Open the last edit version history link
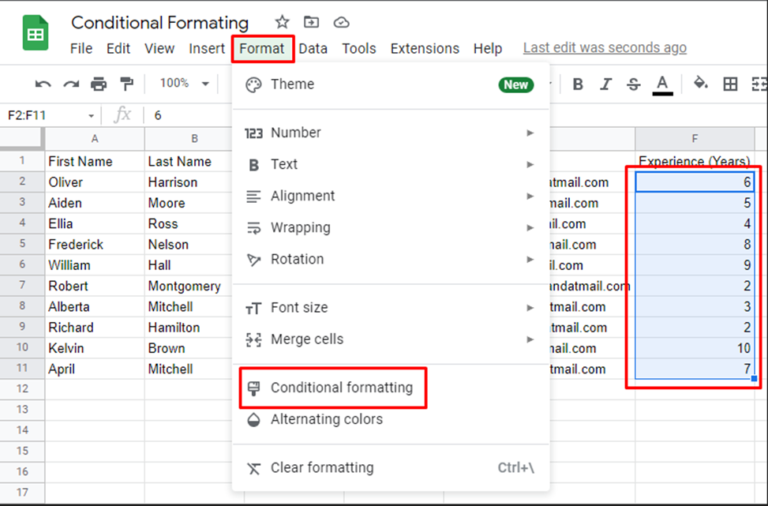The image size is (768, 506). [605, 48]
